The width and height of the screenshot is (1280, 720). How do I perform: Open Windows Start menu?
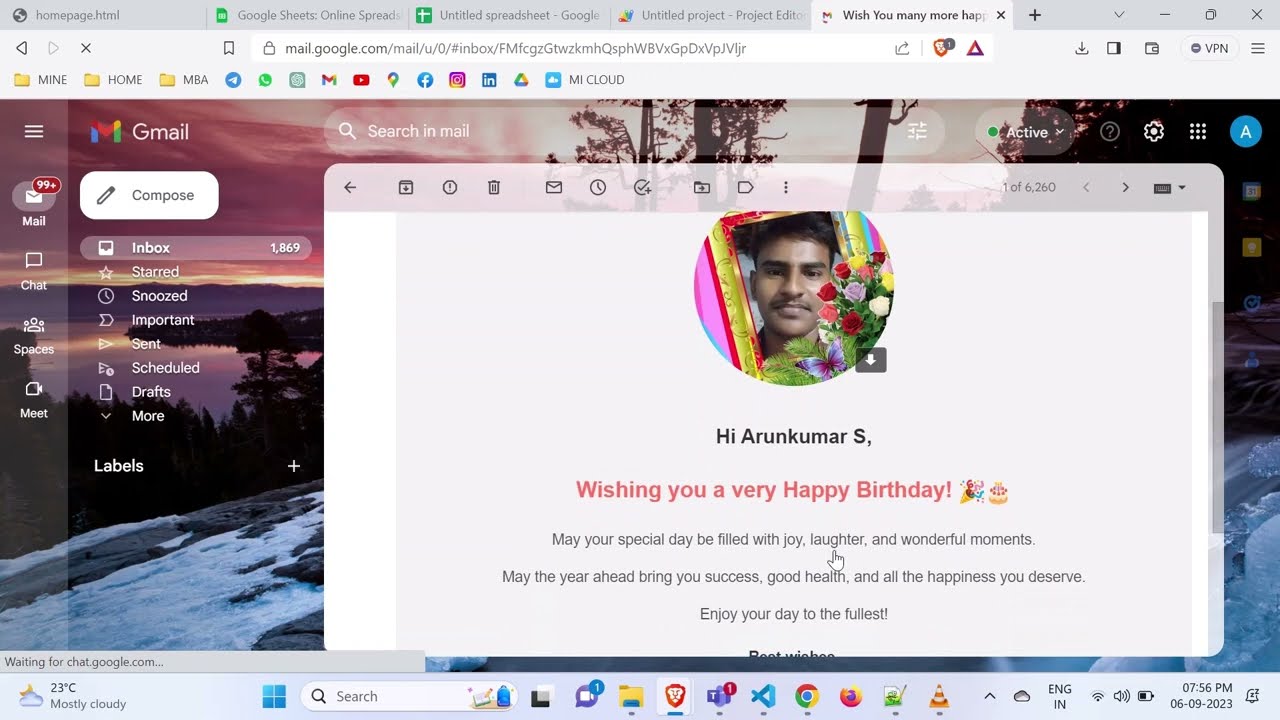pos(274,696)
